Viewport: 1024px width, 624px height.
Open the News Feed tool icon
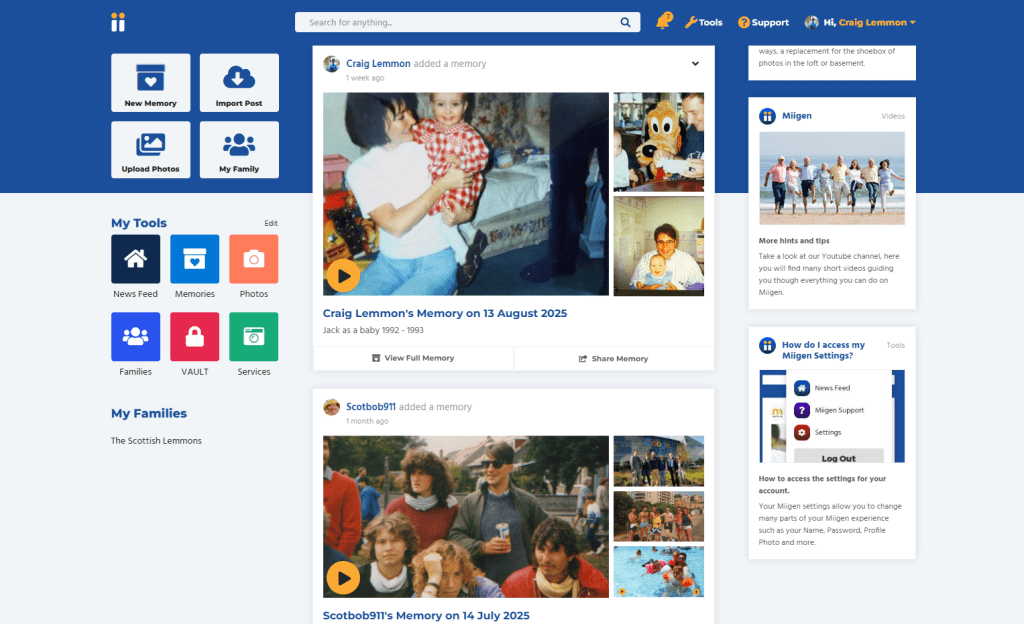(x=136, y=259)
